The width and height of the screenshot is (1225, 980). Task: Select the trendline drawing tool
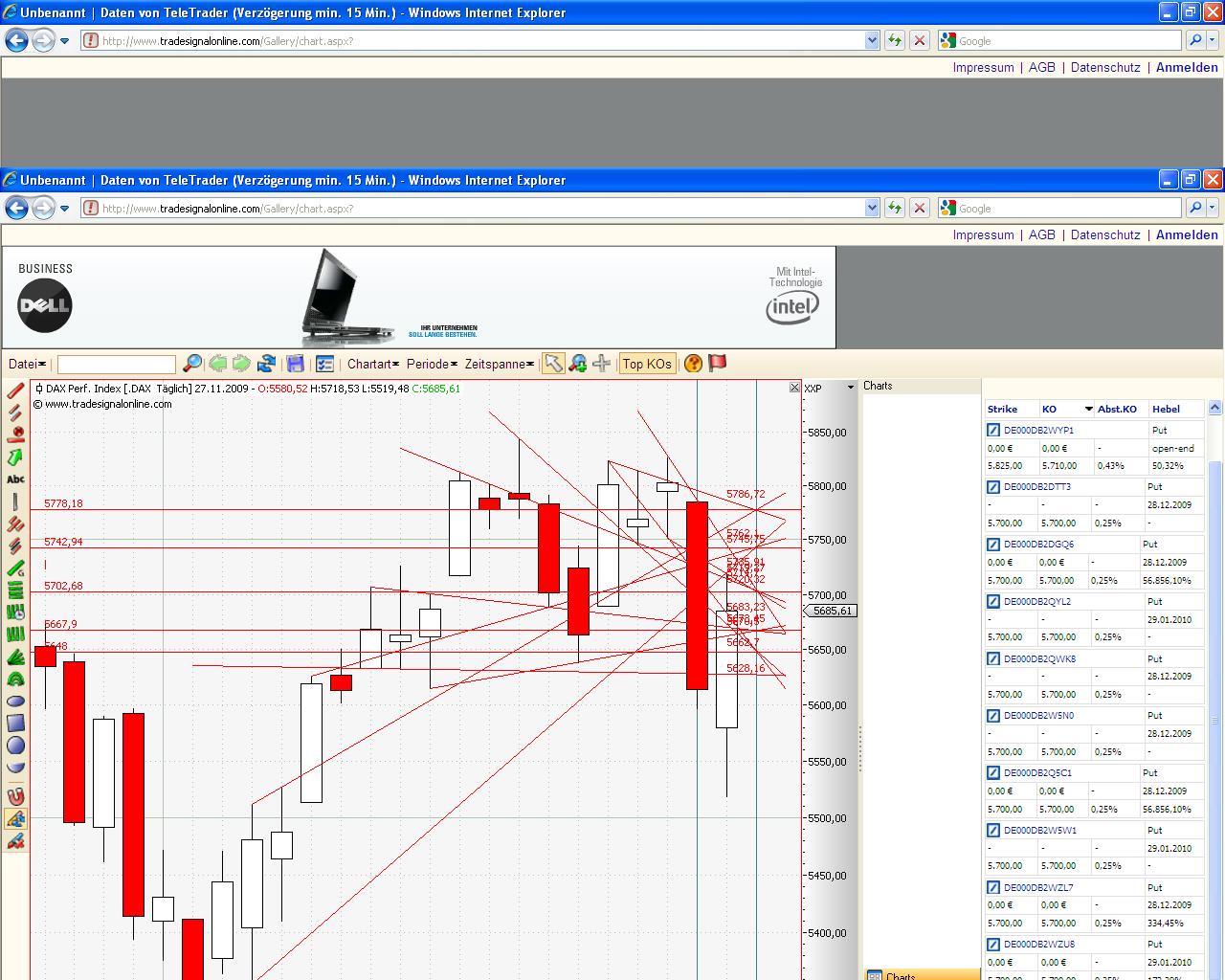click(15, 390)
